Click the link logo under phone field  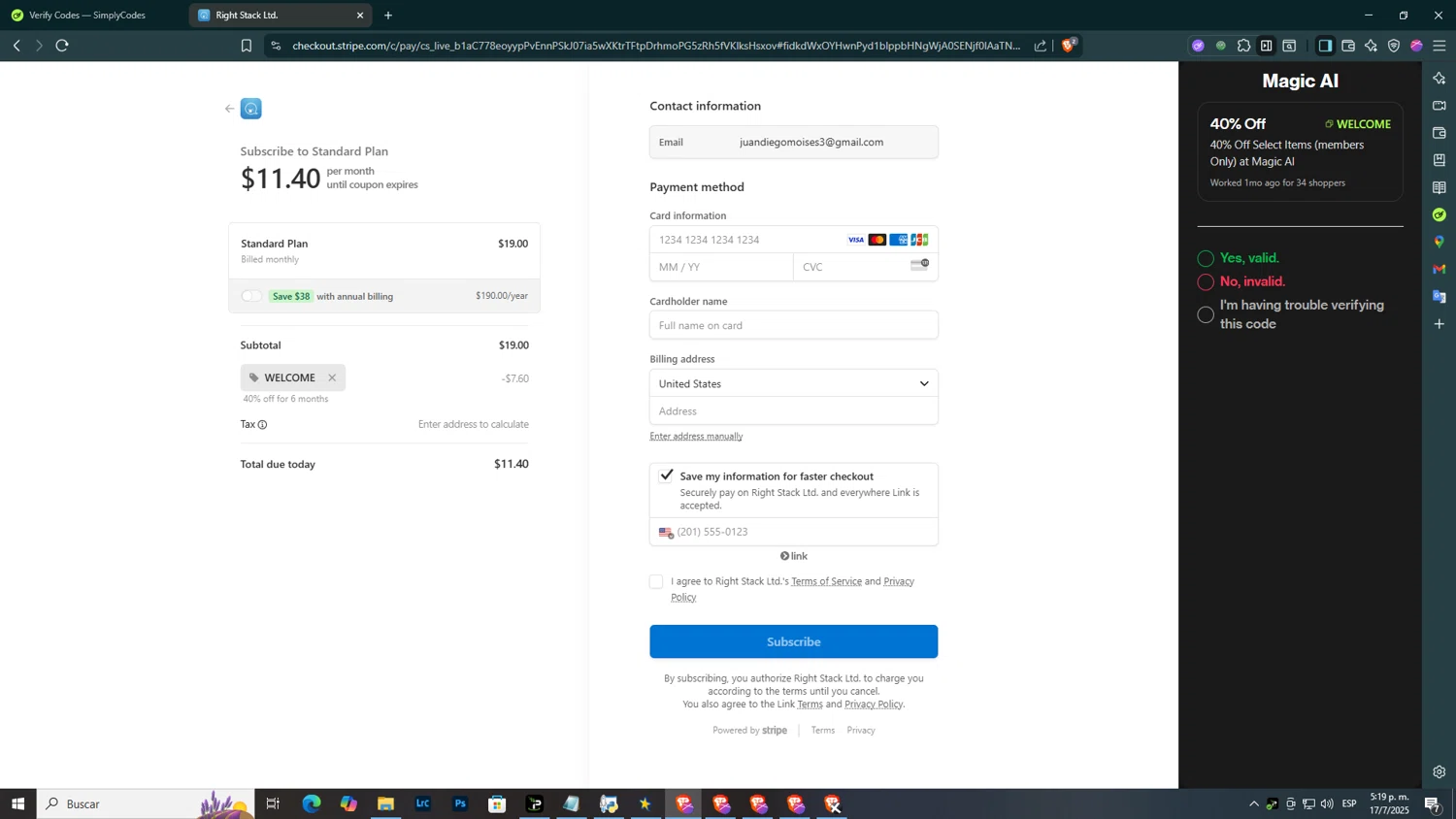(793, 556)
